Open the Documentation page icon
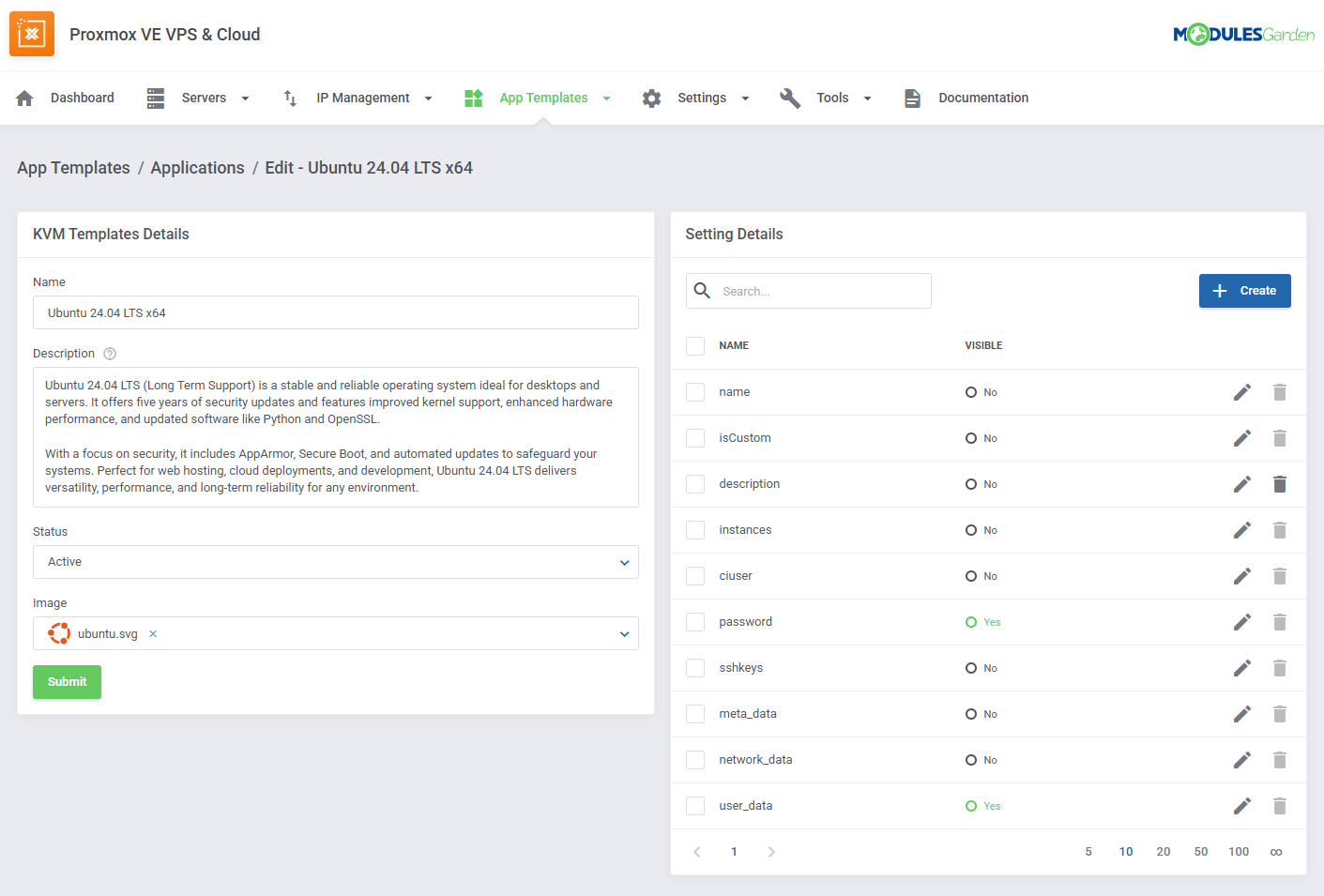The image size is (1324, 896). tap(911, 97)
